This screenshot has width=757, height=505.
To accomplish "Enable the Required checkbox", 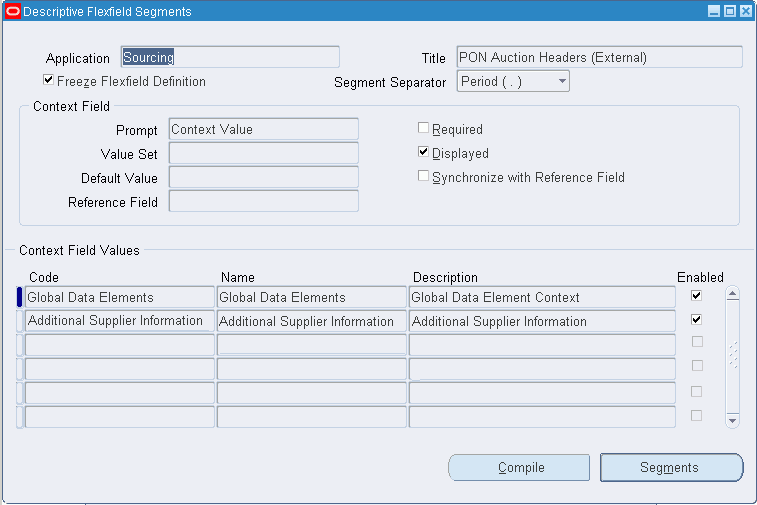I will 424,128.
